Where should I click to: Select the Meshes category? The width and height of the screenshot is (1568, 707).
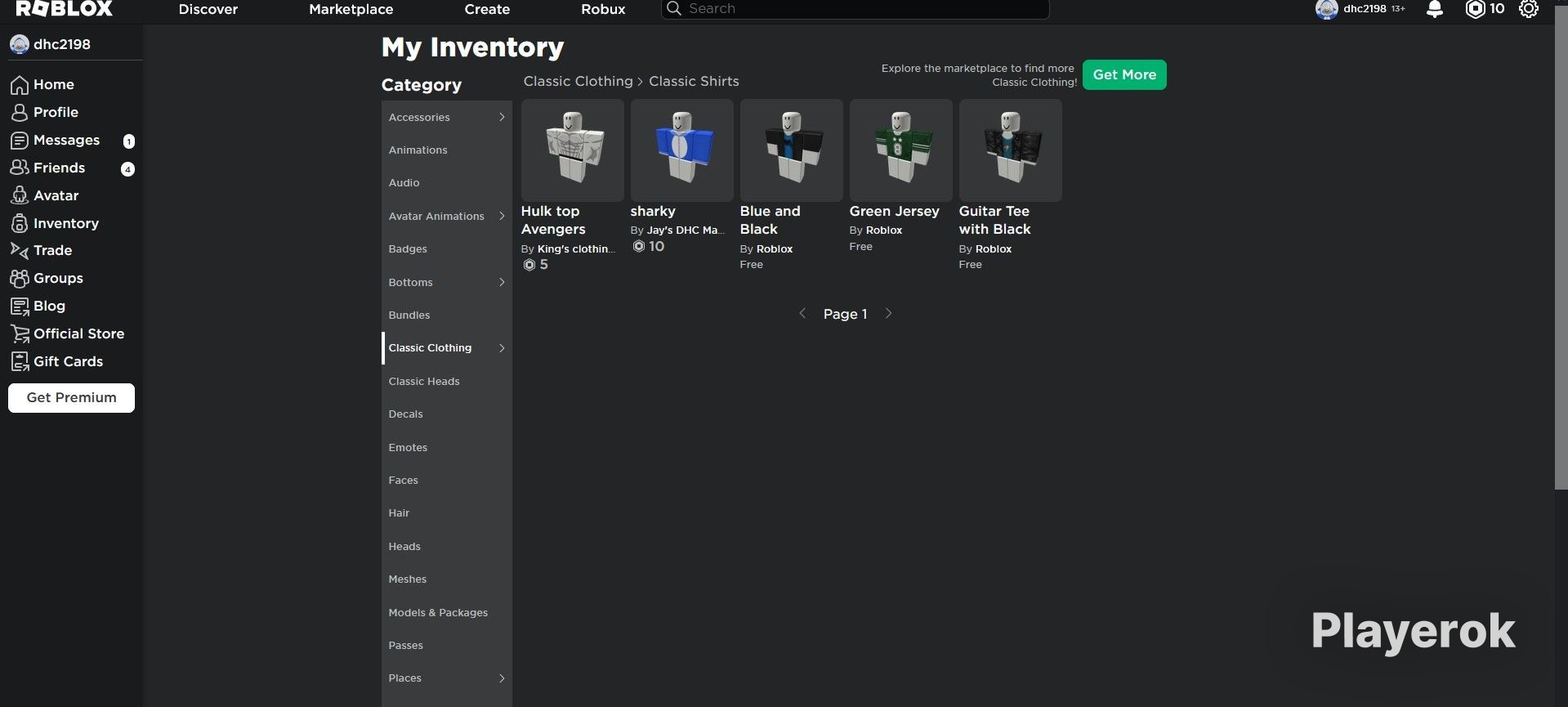[447, 579]
